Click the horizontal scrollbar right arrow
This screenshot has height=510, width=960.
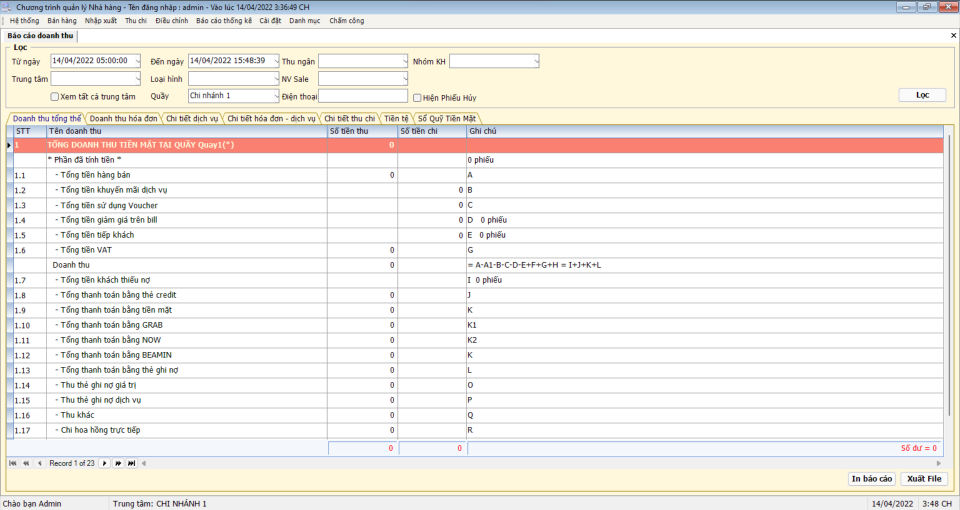[x=939, y=463]
